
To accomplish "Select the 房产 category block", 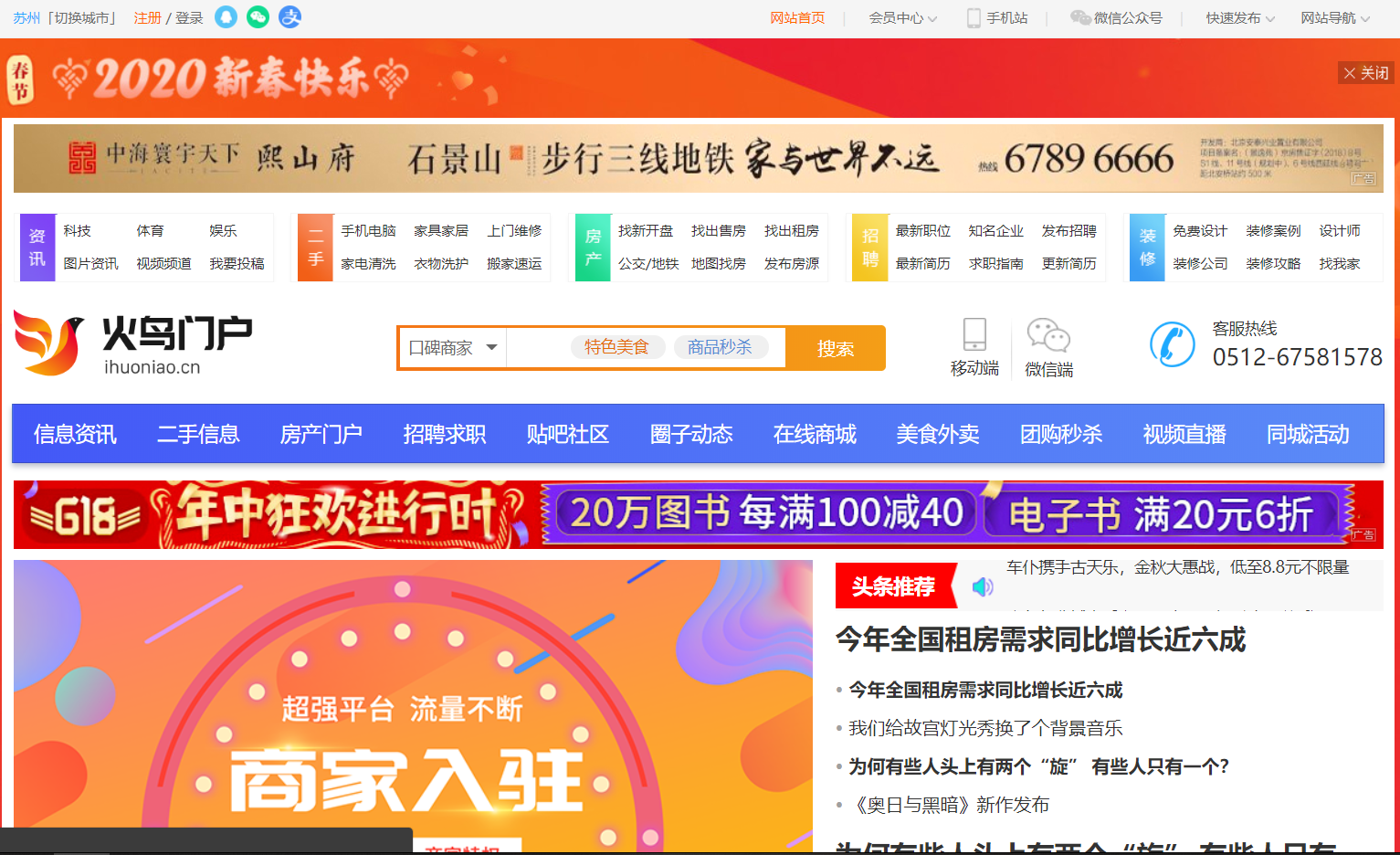I will 593,248.
